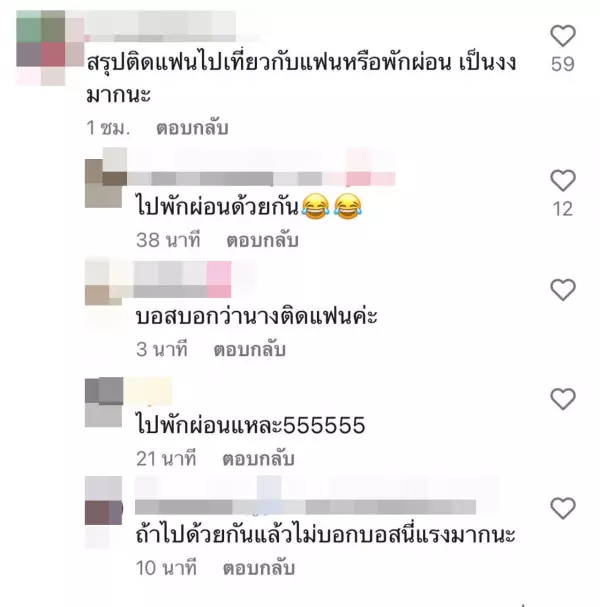The height and width of the screenshot is (607, 600).
Task: Open the avatar beside 'ไปพักผ่อนด้วยกัน' reply
Action: click(x=106, y=178)
